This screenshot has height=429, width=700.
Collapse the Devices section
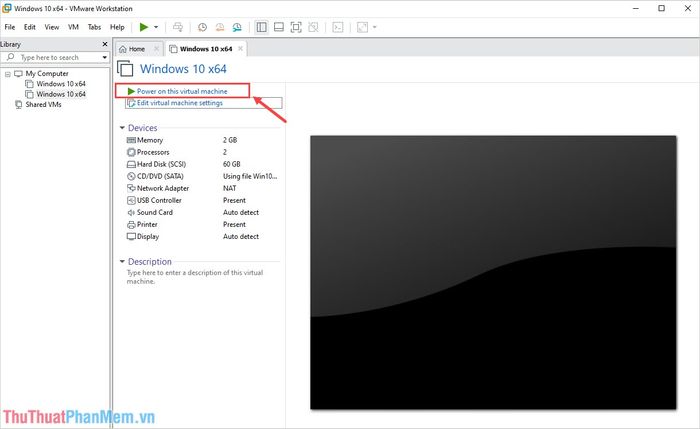122,128
